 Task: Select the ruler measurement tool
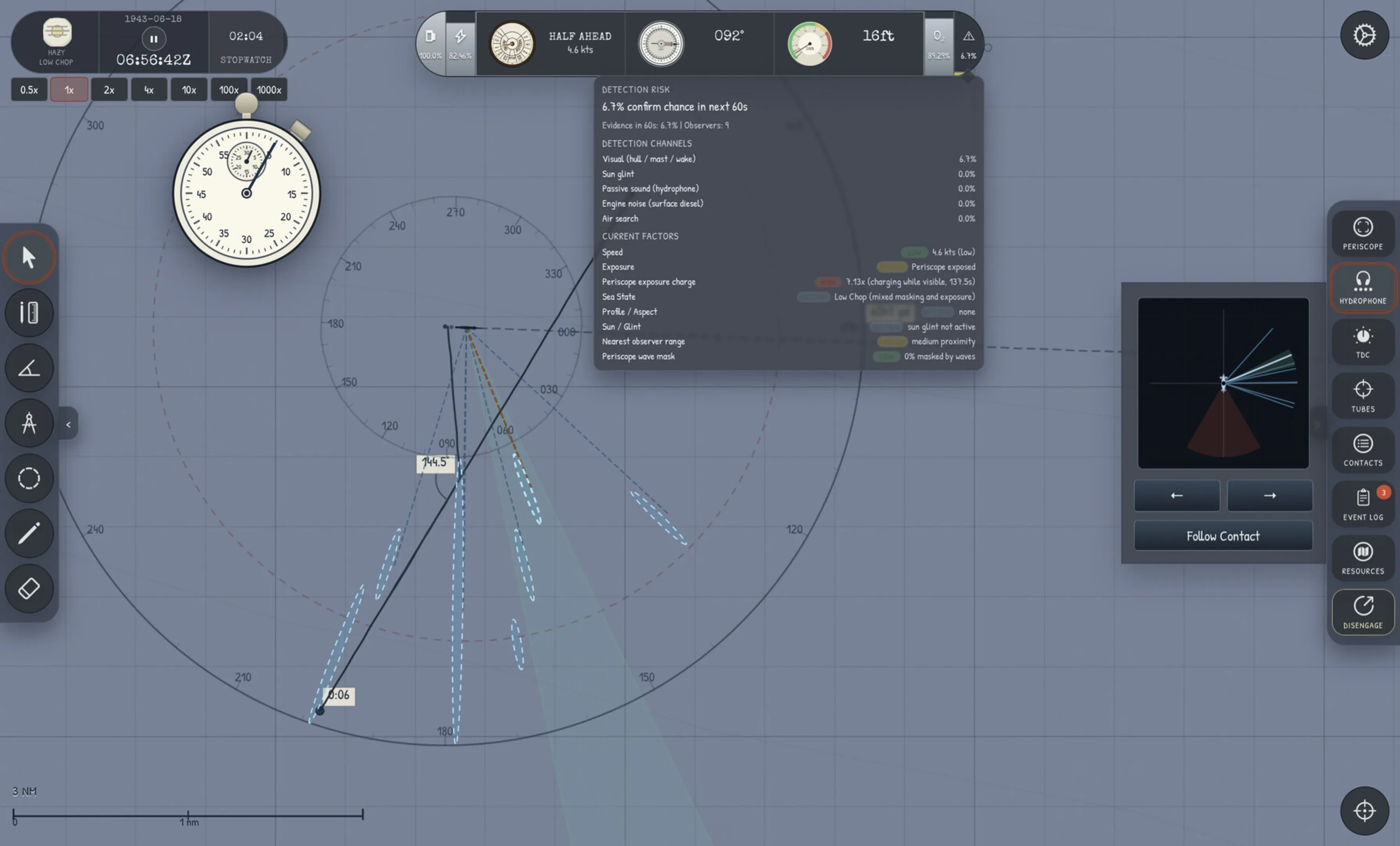29,312
